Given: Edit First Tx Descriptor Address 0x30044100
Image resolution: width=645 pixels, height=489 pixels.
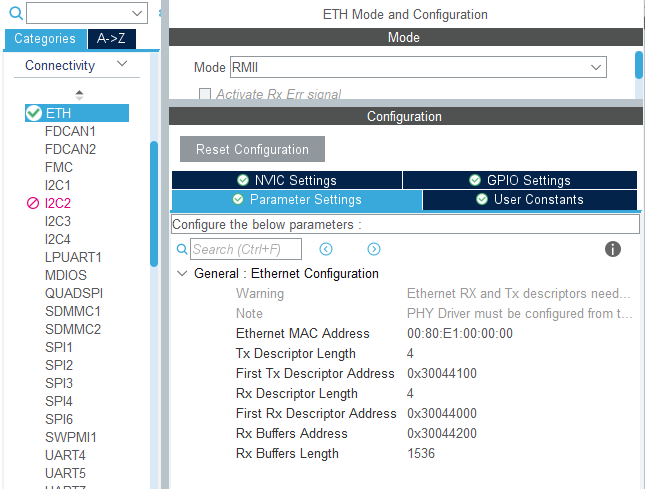Looking at the screenshot, I should (442, 373).
